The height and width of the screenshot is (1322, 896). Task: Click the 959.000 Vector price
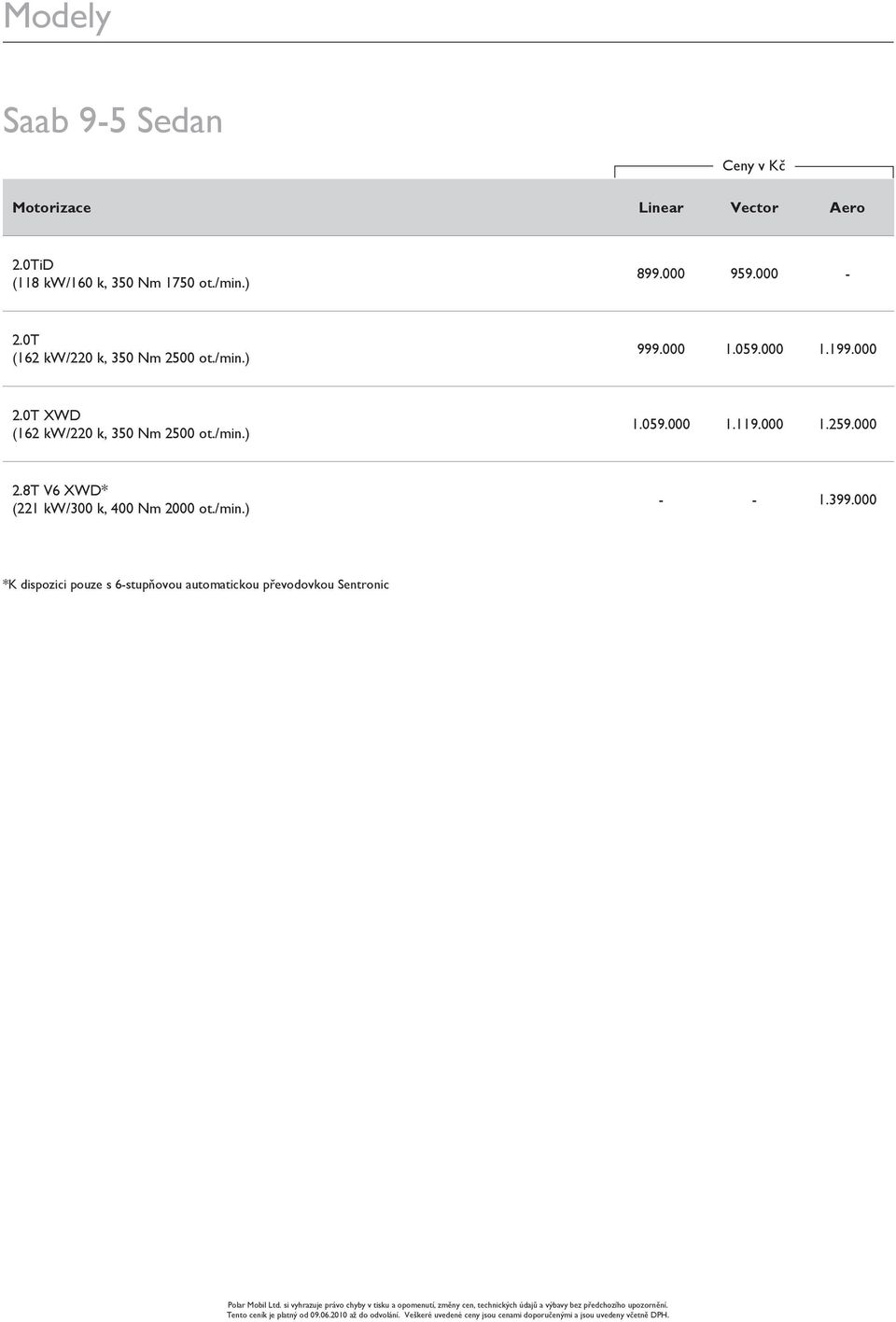coord(754,274)
